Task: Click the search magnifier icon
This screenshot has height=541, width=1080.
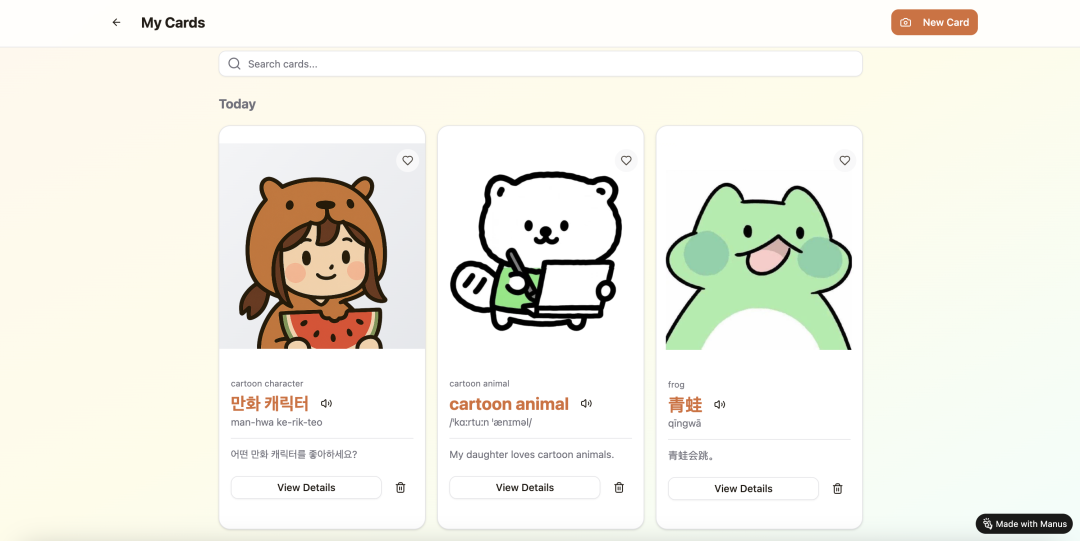Action: click(234, 64)
